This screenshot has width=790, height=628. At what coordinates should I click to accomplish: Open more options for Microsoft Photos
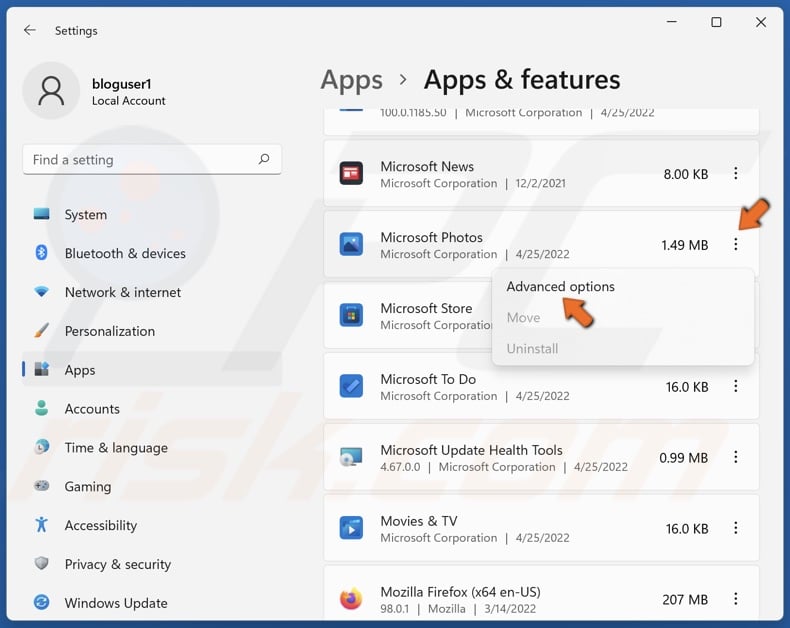(736, 244)
